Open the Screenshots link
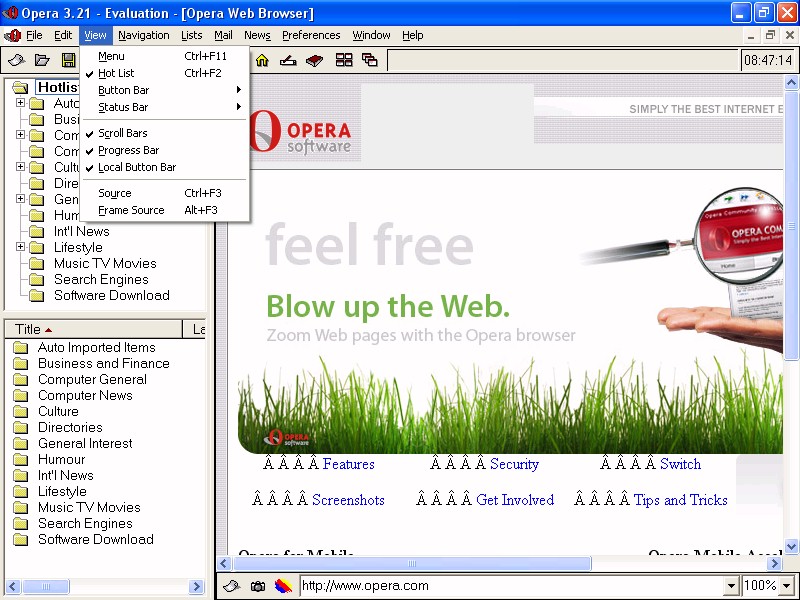Screen dimensions: 800x600 point(348,499)
